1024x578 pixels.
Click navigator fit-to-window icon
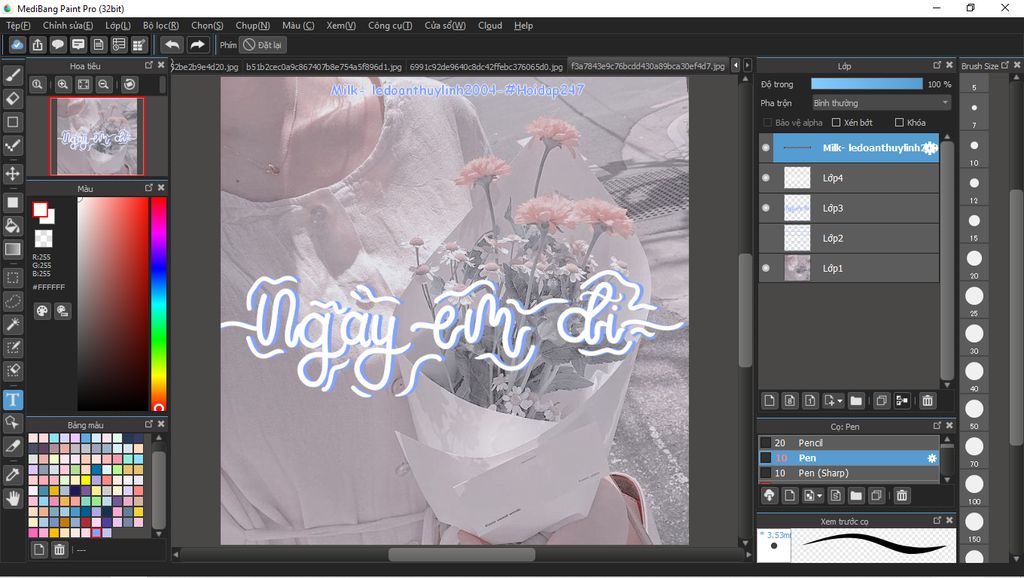(x=84, y=84)
